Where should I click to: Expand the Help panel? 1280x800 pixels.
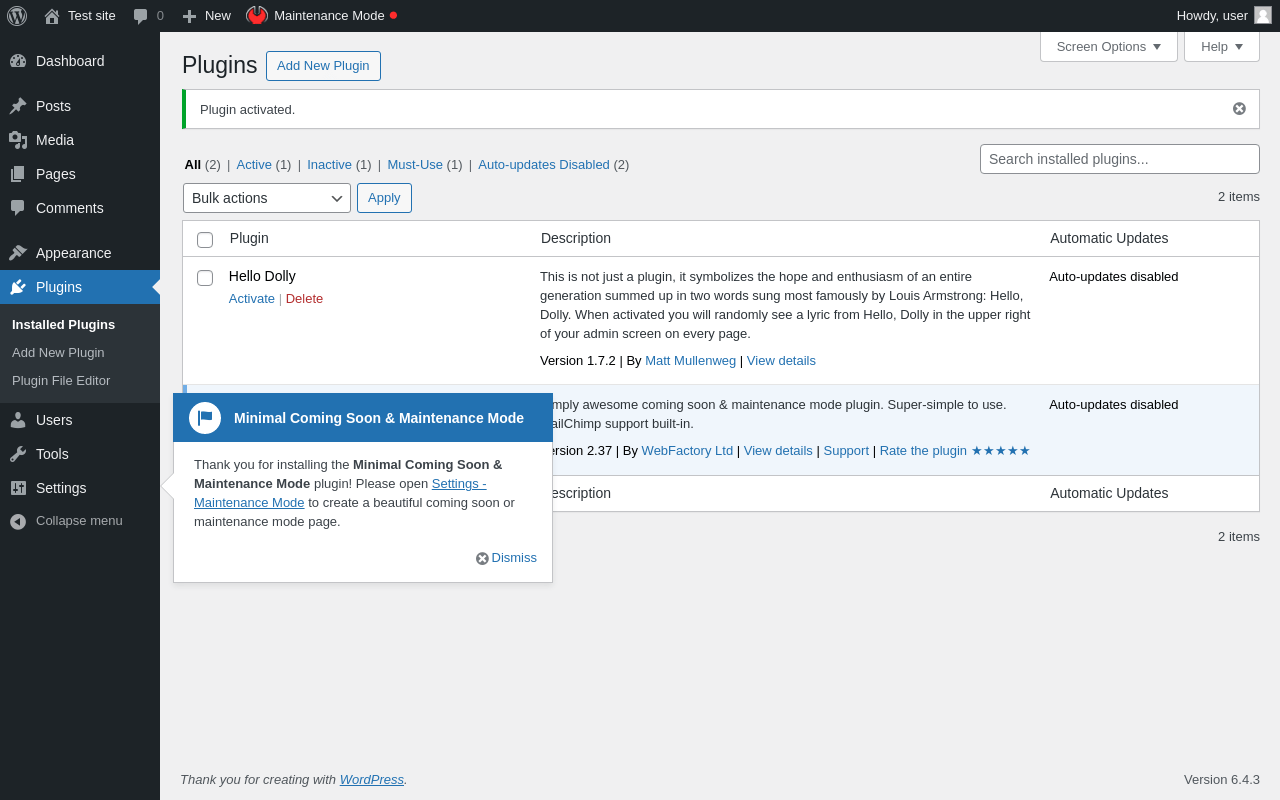[1222, 47]
